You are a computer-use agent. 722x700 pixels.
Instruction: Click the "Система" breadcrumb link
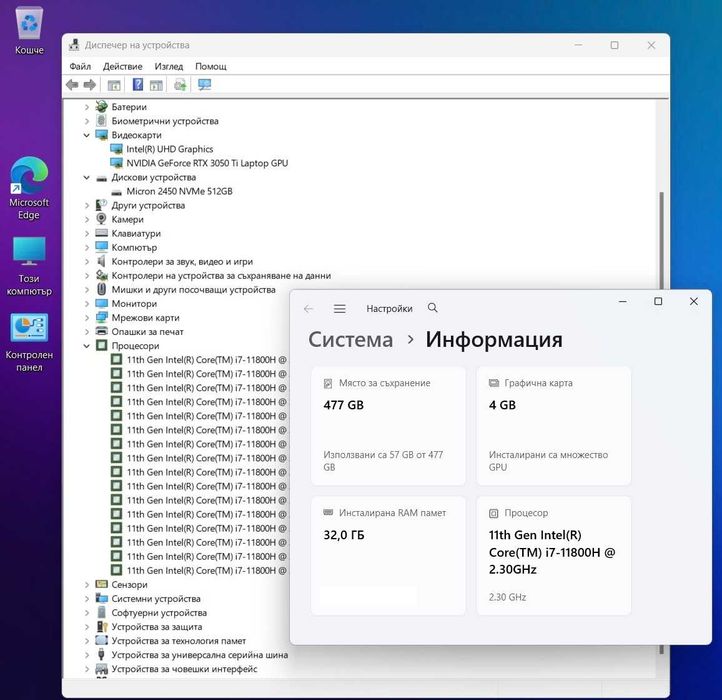click(x=350, y=340)
